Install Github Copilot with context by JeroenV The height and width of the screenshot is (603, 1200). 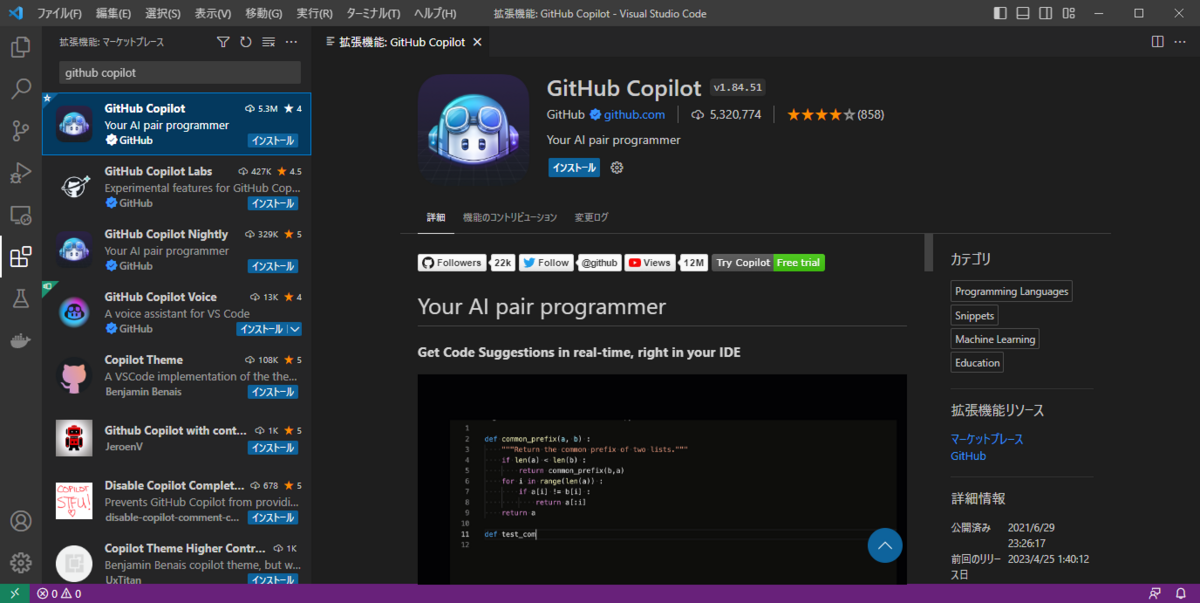273,448
